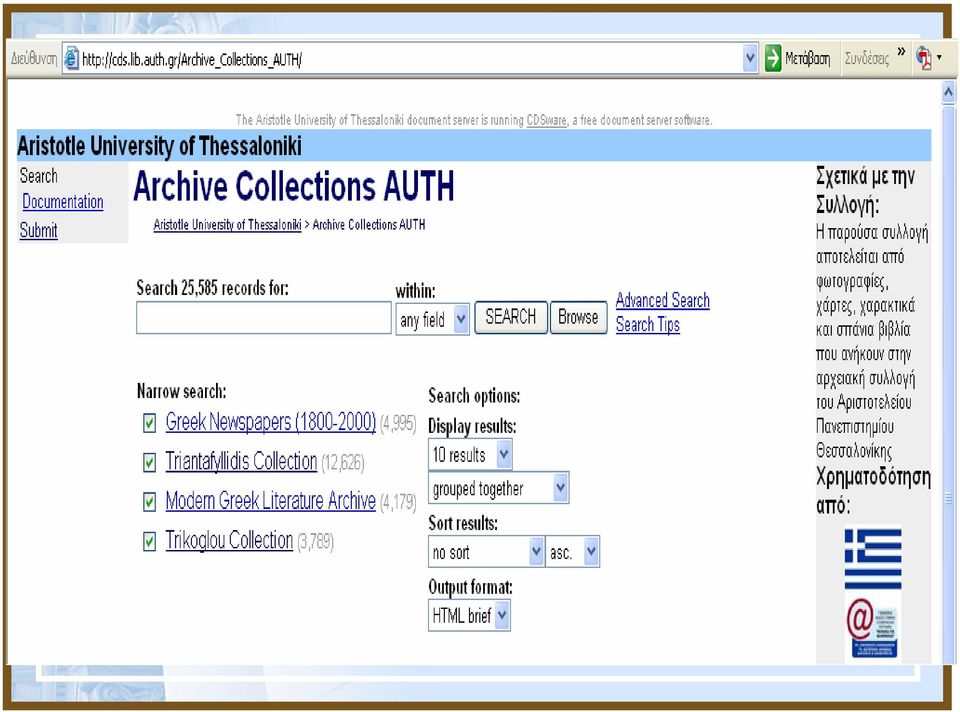
Task: Open the Adobe PDF toolbar icon
Action: 923,59
